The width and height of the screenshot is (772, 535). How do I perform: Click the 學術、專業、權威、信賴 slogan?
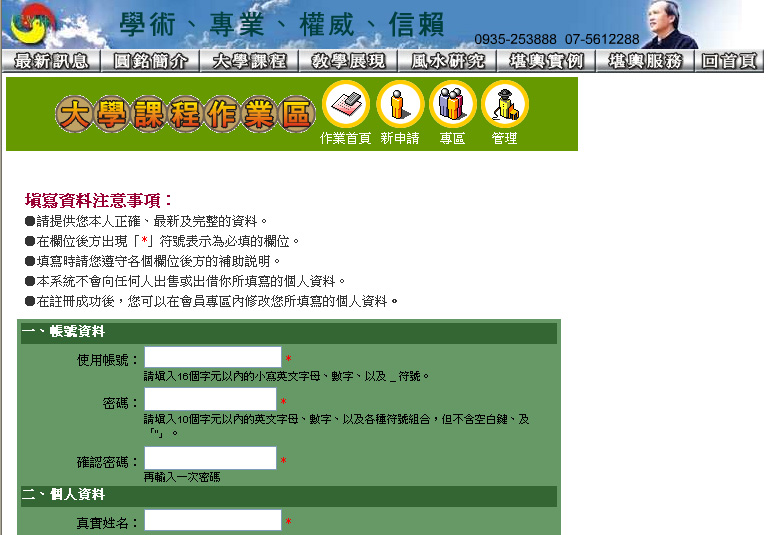pos(282,25)
